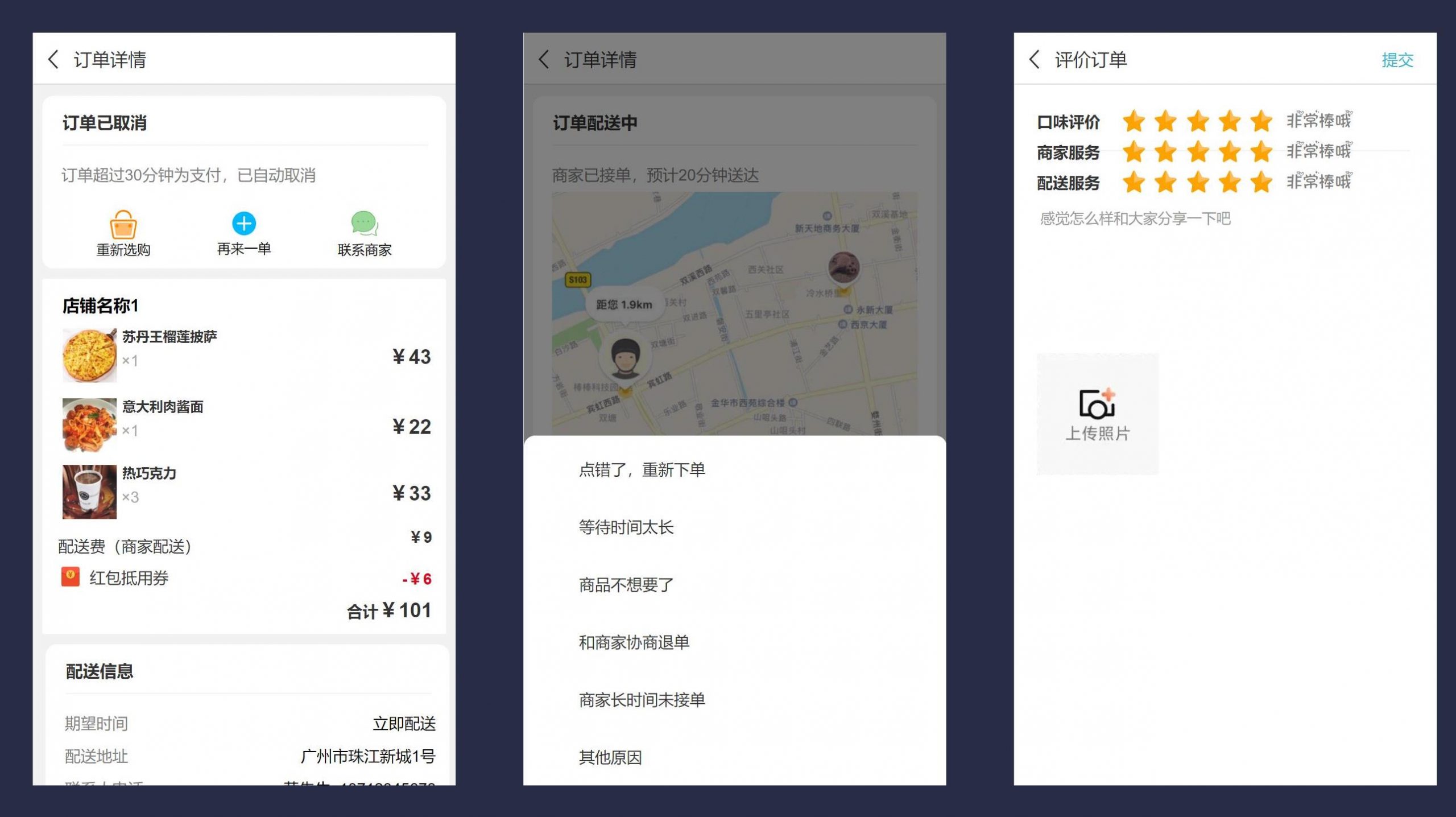Select 商品不想要了 option
The height and width of the screenshot is (817, 1456).
[x=626, y=585]
